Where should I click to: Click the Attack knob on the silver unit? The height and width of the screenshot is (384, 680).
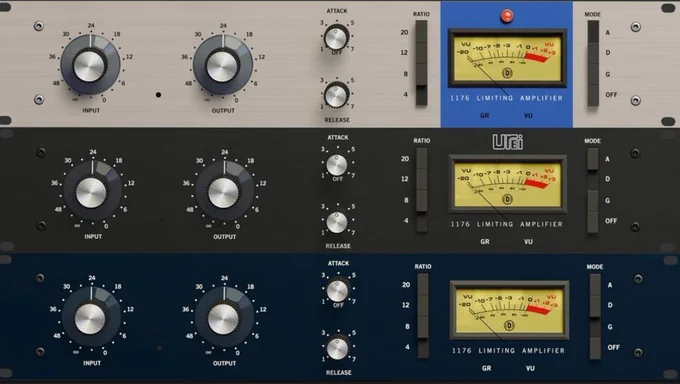pos(337,38)
